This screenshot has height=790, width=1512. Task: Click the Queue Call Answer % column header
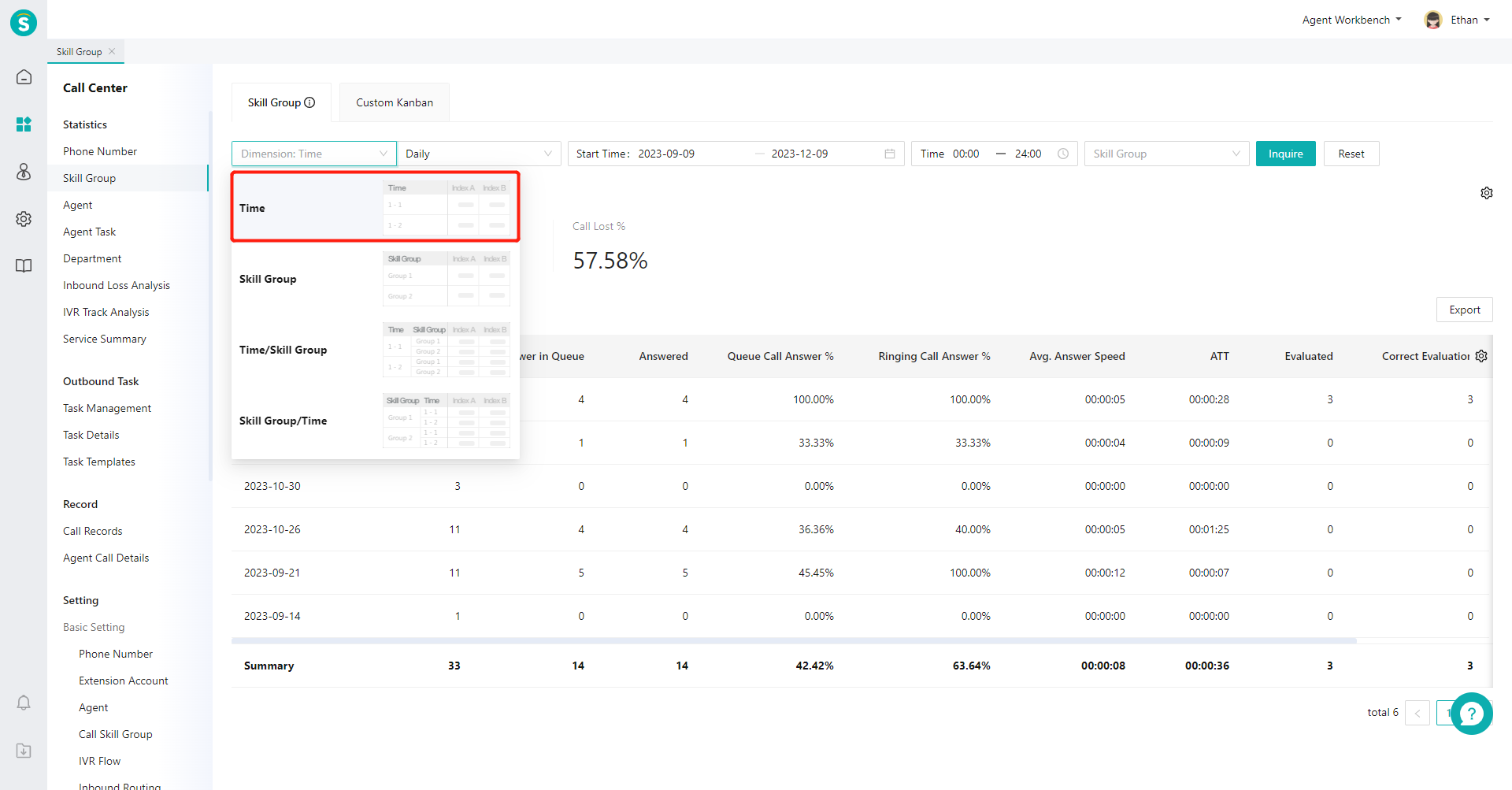780,356
